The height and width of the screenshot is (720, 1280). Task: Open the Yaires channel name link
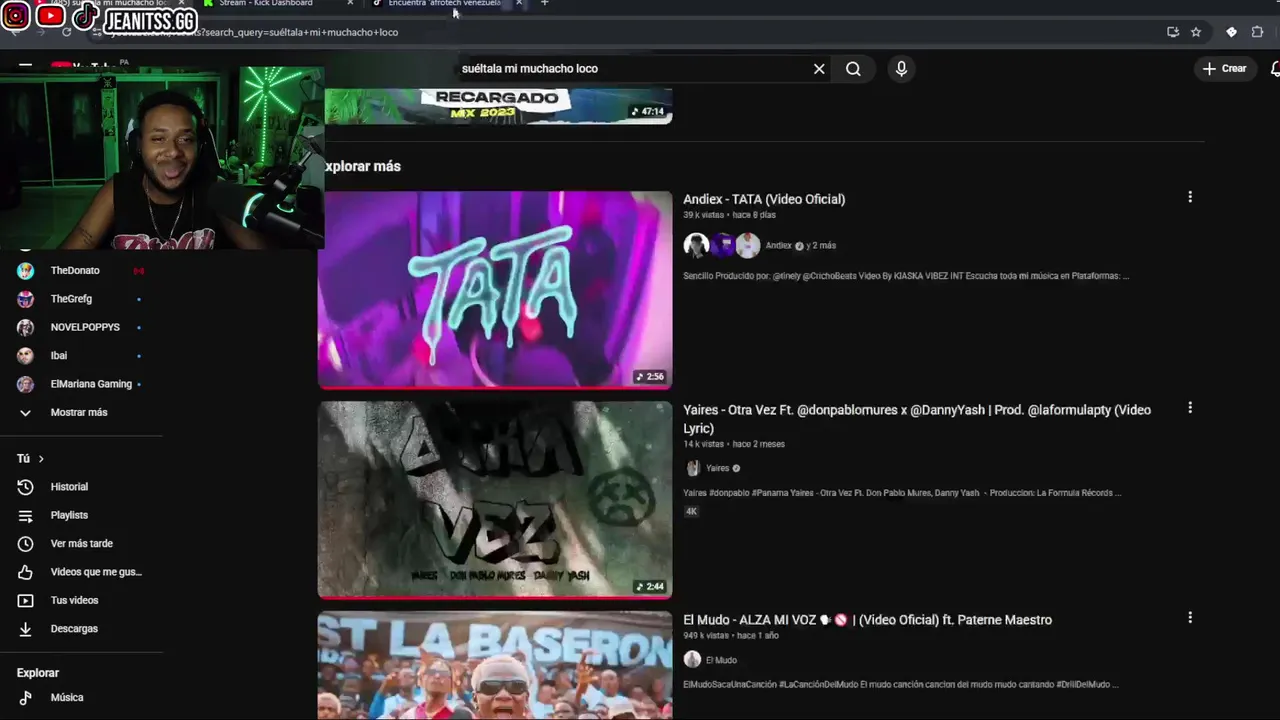pos(717,468)
